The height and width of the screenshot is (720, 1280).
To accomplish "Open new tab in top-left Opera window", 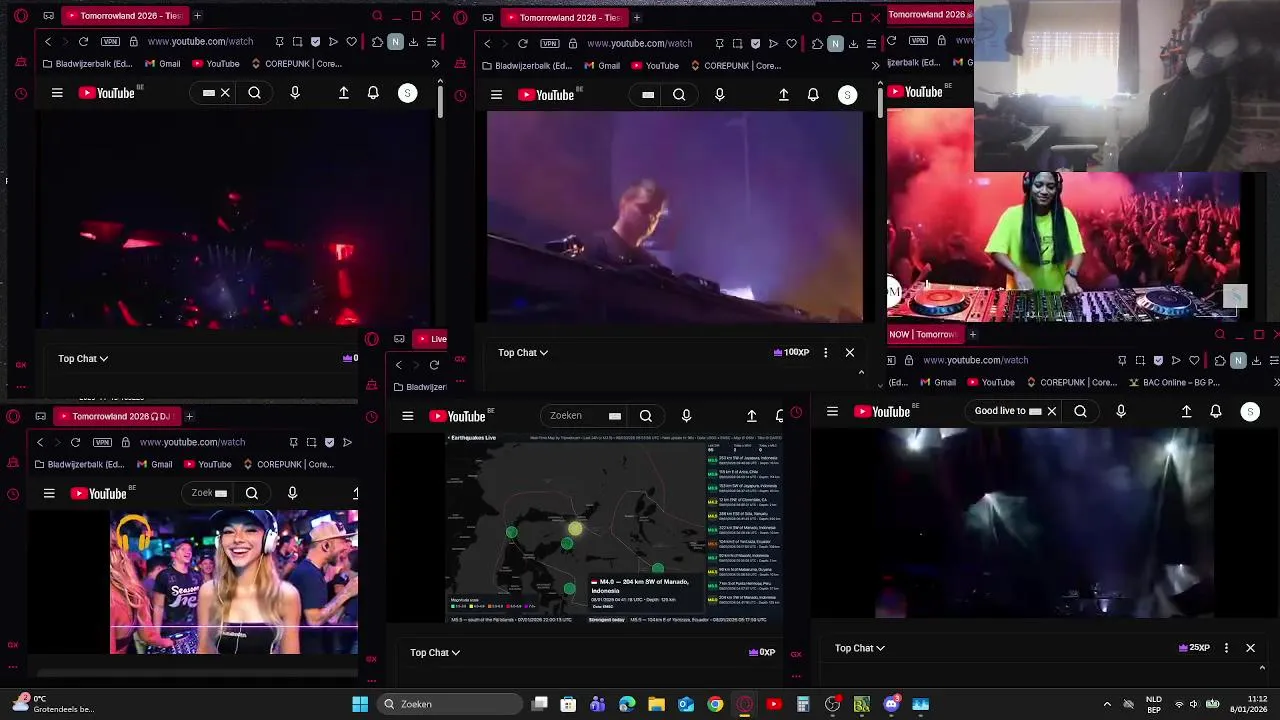I will click(197, 16).
